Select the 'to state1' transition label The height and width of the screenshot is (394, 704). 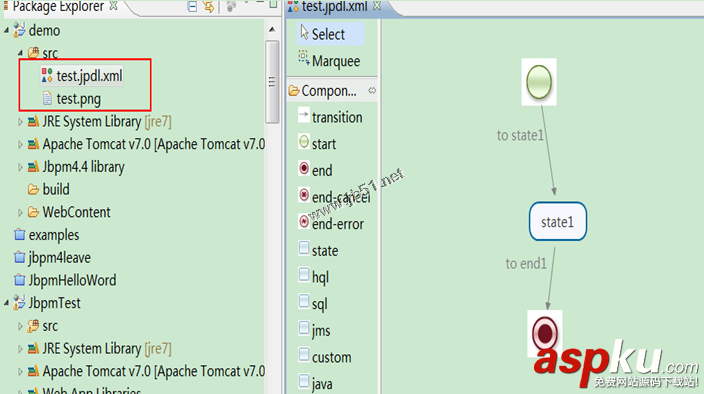(x=520, y=135)
